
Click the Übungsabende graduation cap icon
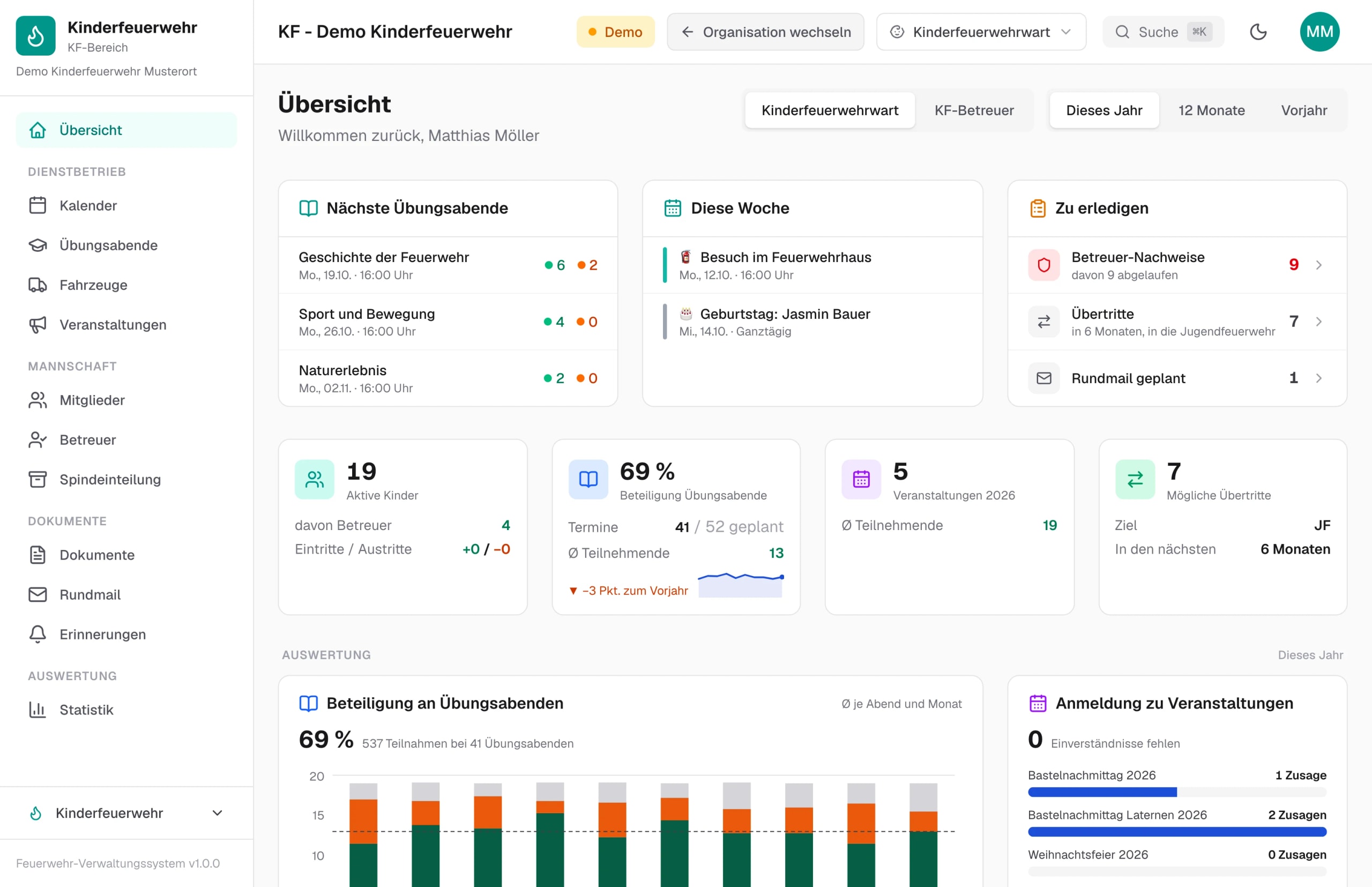point(38,245)
